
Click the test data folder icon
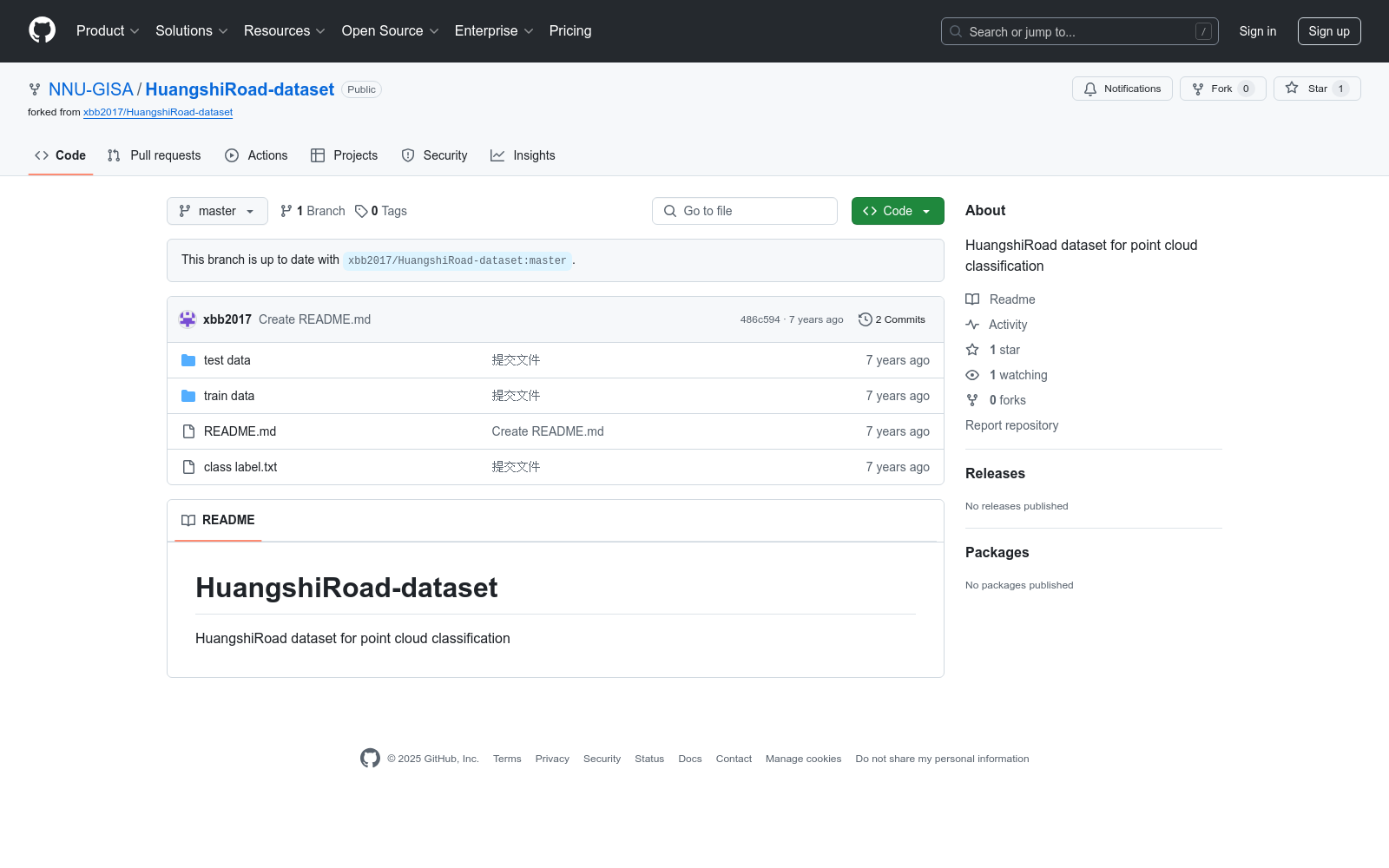point(188,360)
